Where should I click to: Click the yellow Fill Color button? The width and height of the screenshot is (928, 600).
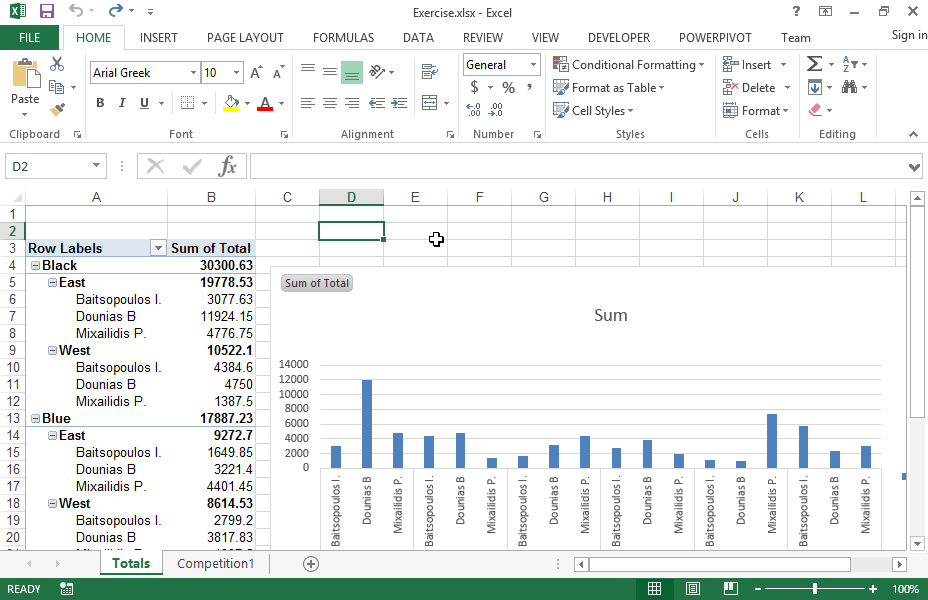(x=231, y=104)
